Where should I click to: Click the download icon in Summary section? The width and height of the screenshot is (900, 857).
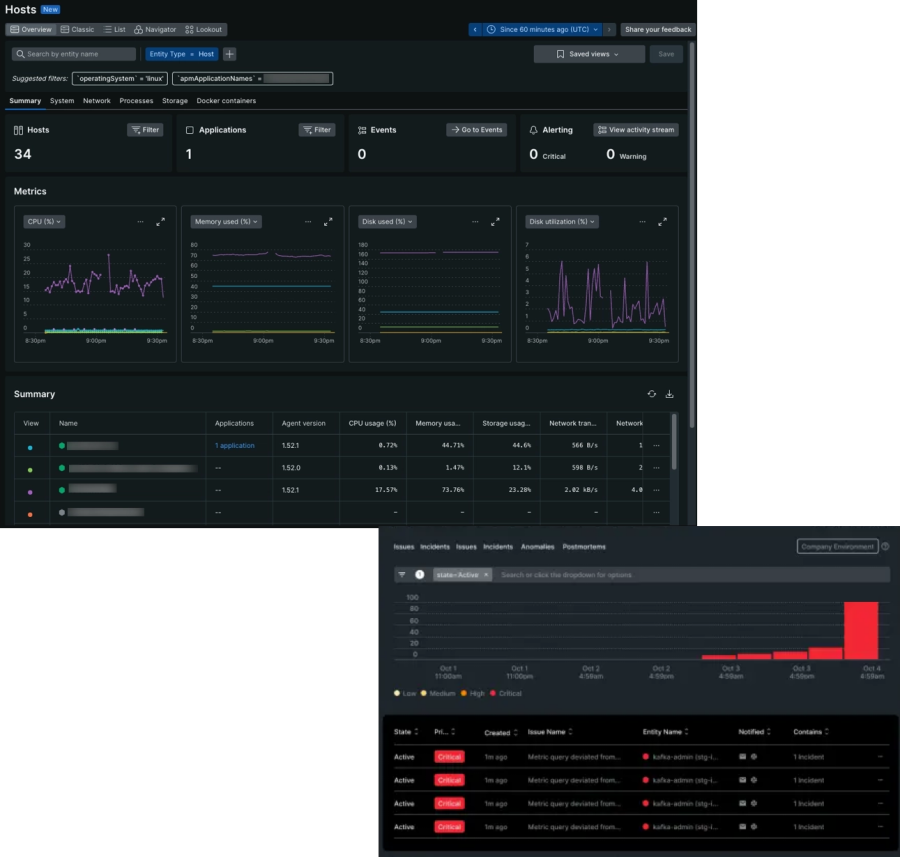click(669, 394)
